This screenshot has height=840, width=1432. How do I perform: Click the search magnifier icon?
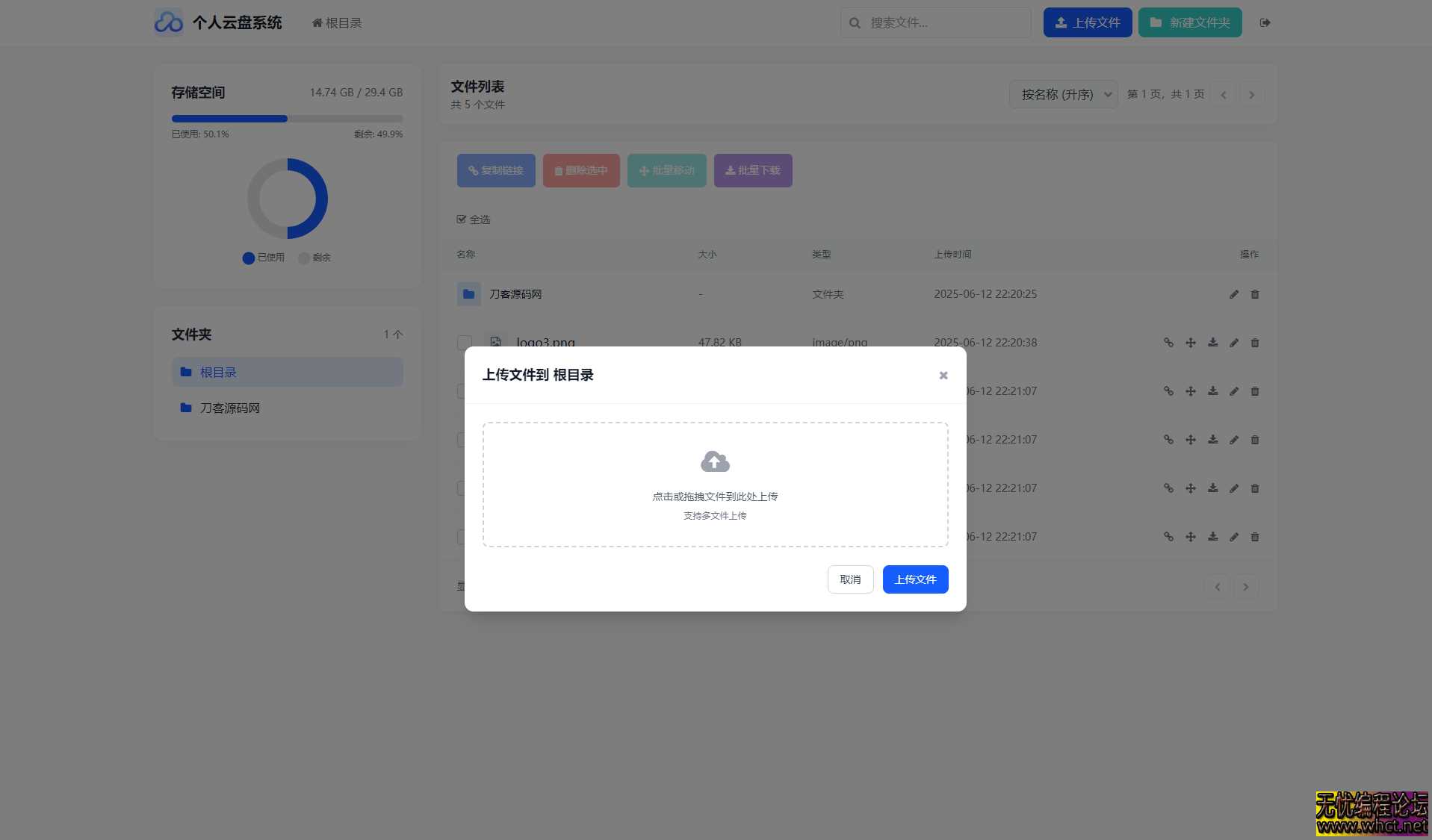click(855, 22)
